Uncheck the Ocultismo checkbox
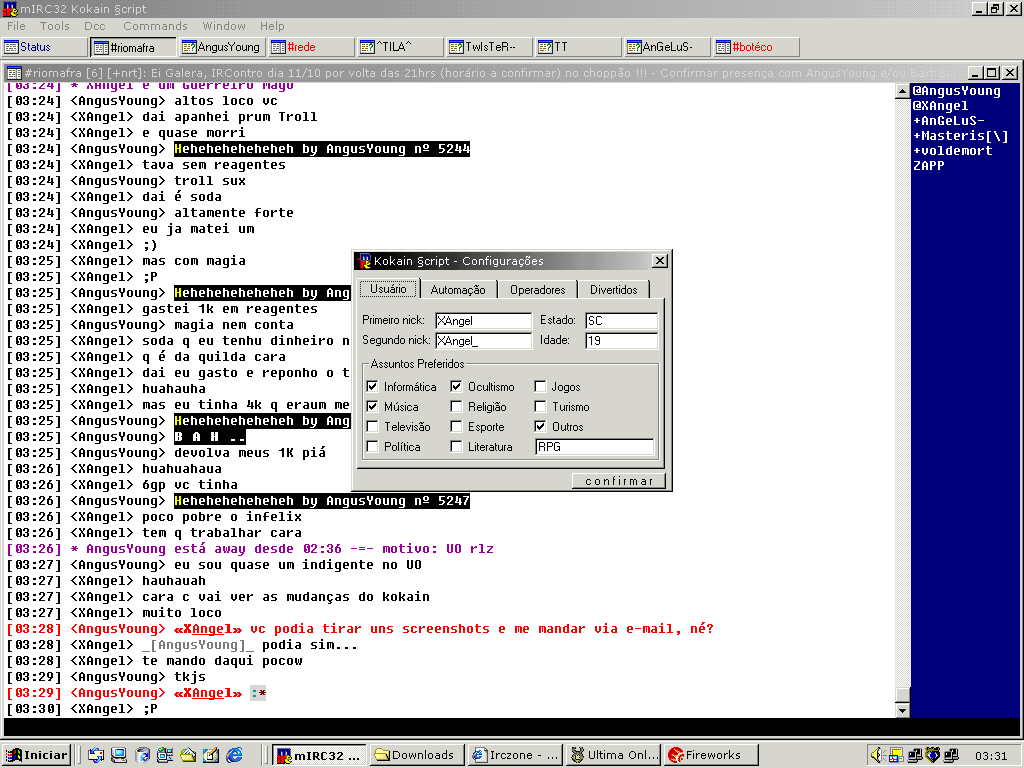Image resolution: width=1024 pixels, height=768 pixels. 456,387
